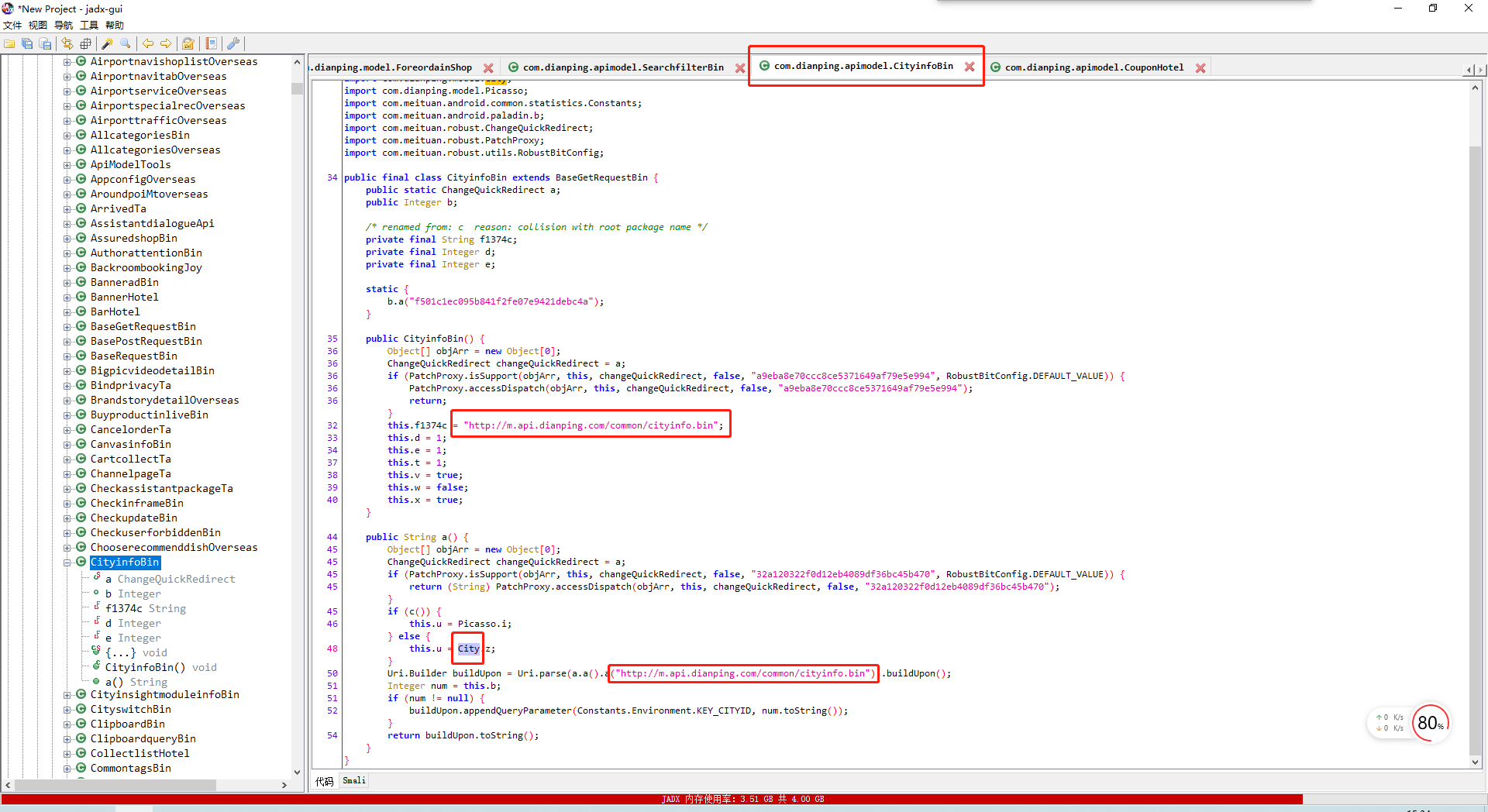This screenshot has height=812, width=1488.
Task: Switch to the com.dianping.apimodel.CouponHotel tab
Action: [1094, 67]
